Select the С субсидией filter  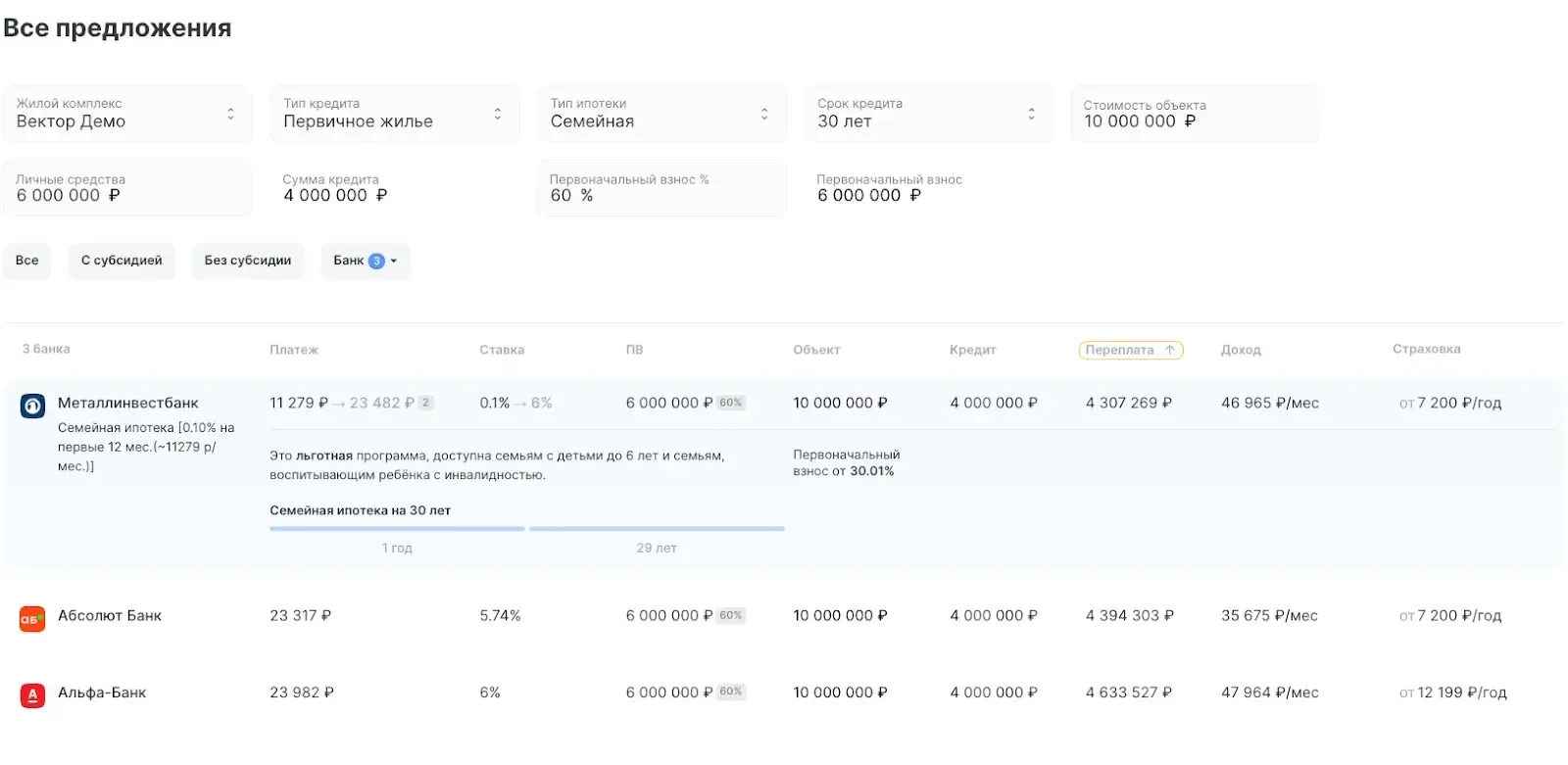122,261
